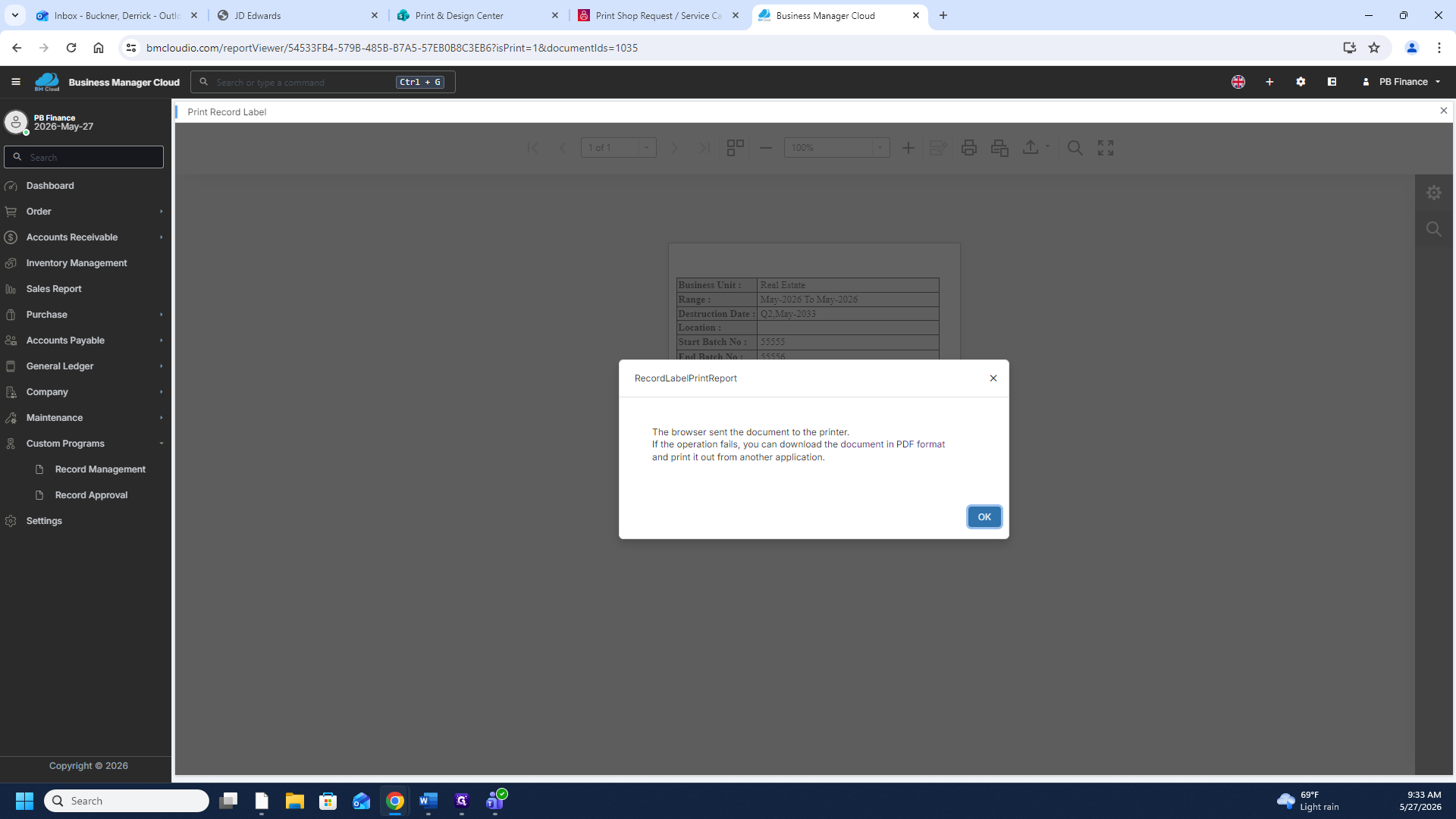Open the PDF format download link
This screenshot has height=819, width=1456.
[x=892, y=444]
